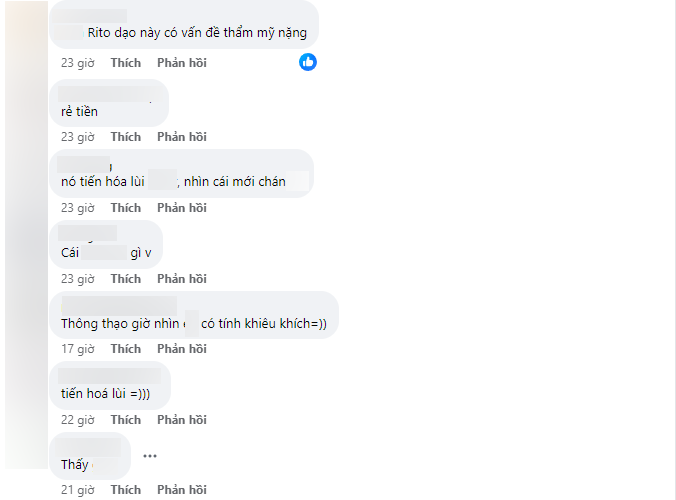Reply to the 'Thấy' comment
The height and width of the screenshot is (500, 676).
pos(182,490)
